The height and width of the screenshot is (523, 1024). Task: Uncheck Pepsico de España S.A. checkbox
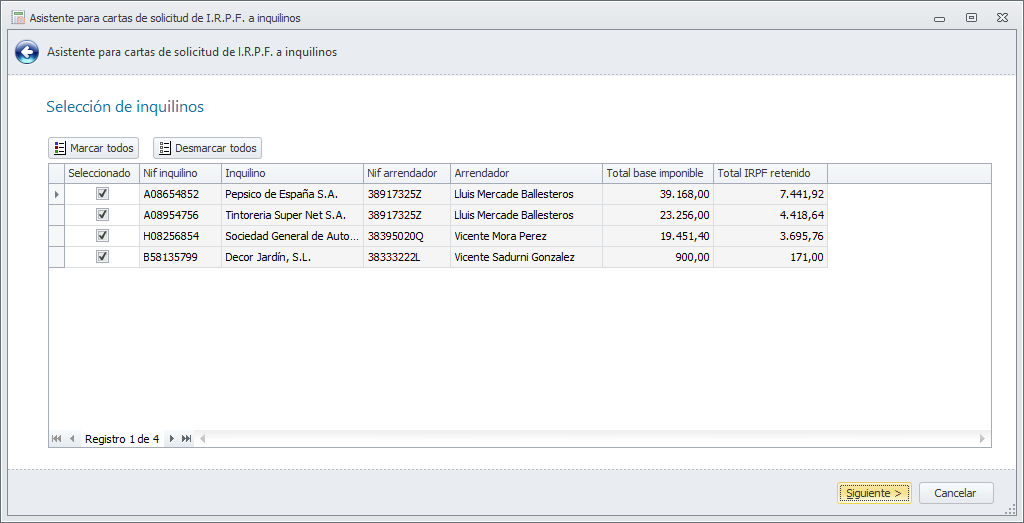[x=102, y=194]
